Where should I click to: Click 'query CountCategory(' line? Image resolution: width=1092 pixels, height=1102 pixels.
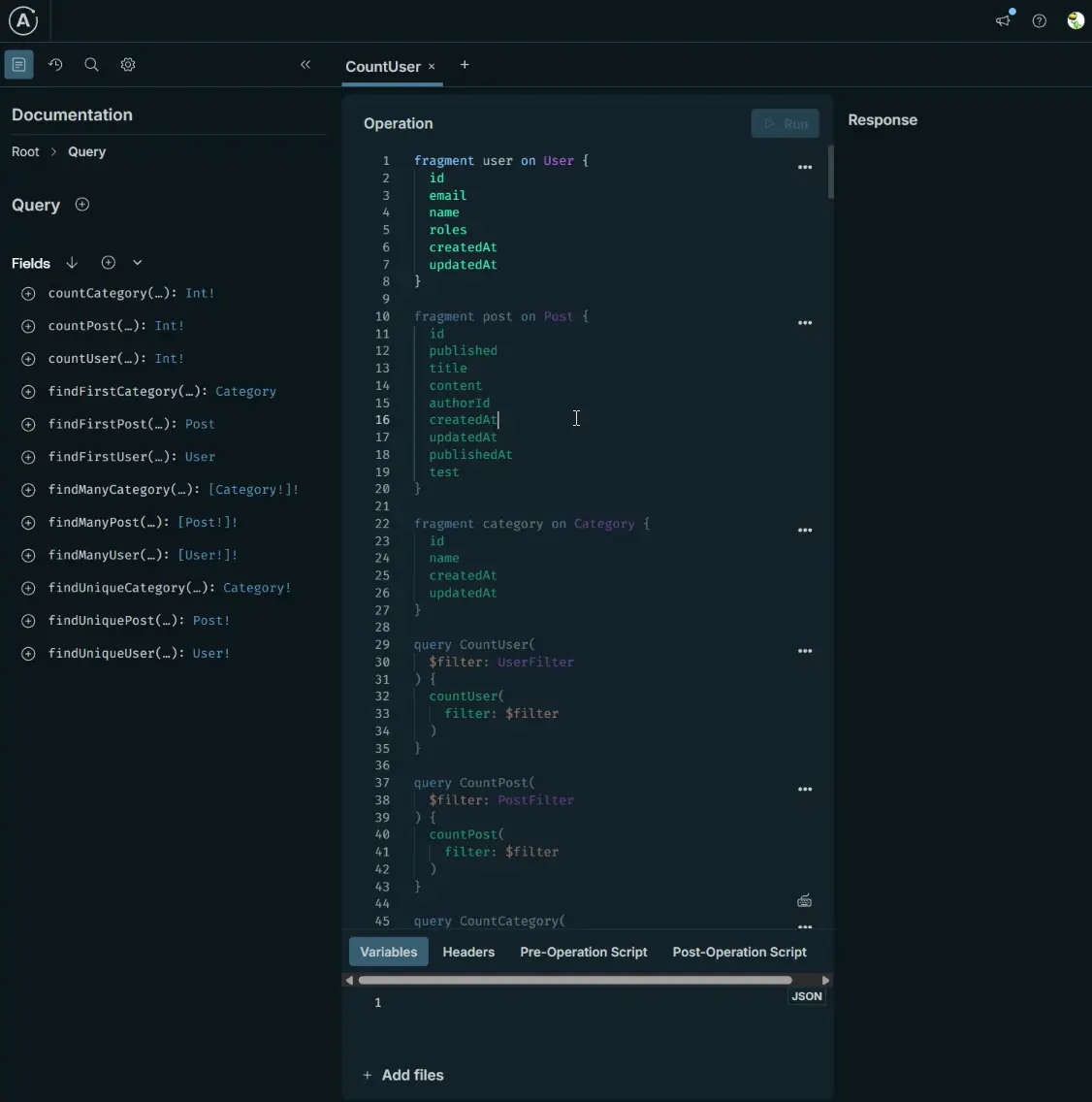click(489, 921)
